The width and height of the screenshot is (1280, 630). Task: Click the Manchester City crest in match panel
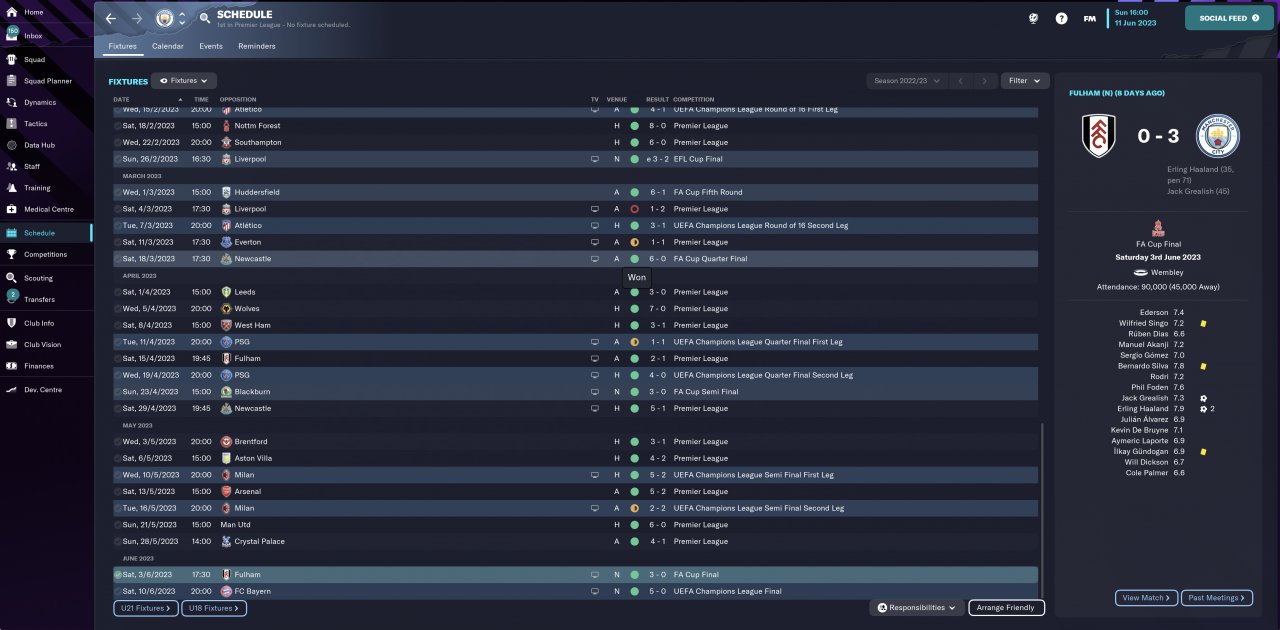click(x=1217, y=136)
